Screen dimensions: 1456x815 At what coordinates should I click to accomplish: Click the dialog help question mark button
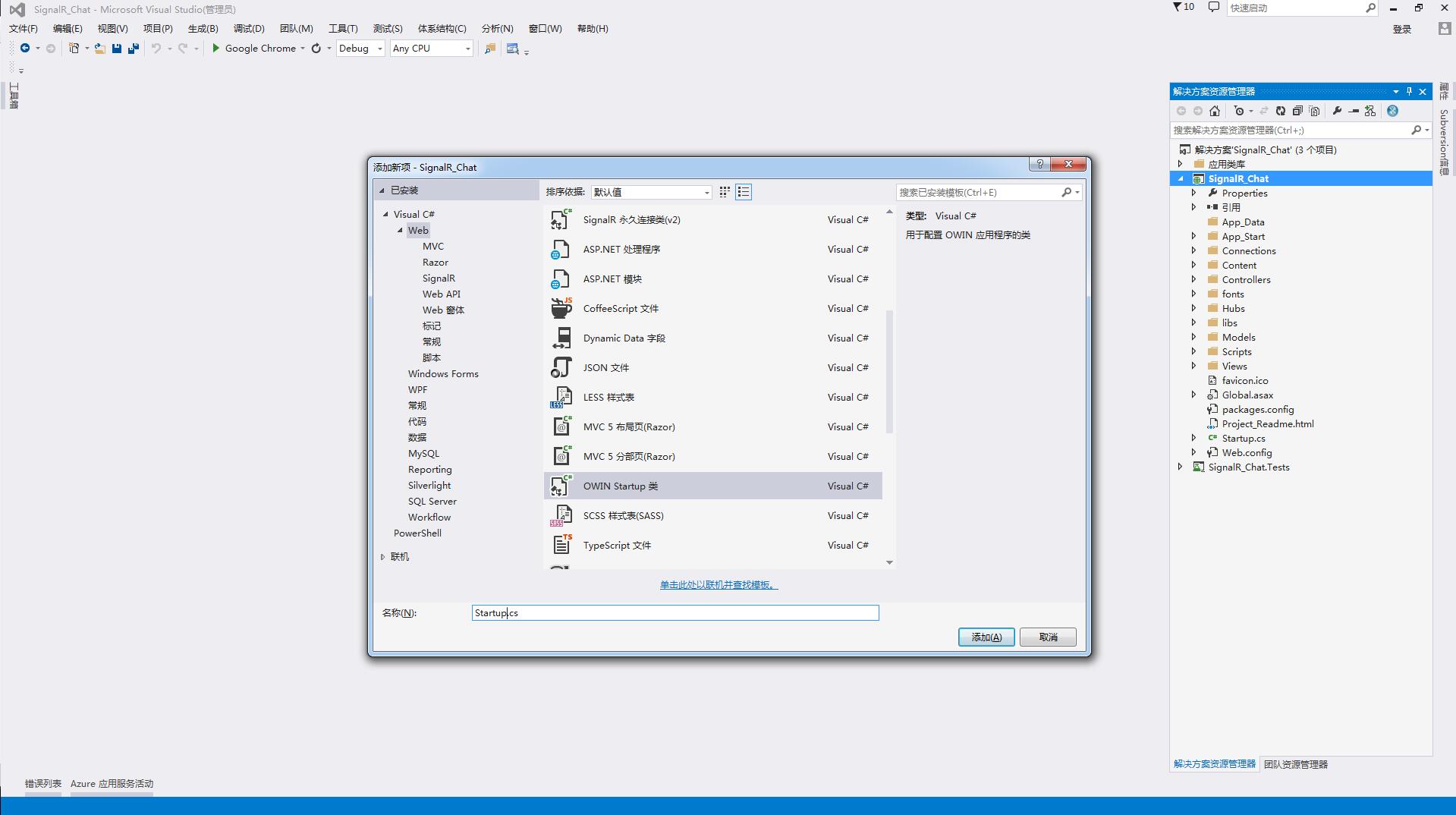1039,164
